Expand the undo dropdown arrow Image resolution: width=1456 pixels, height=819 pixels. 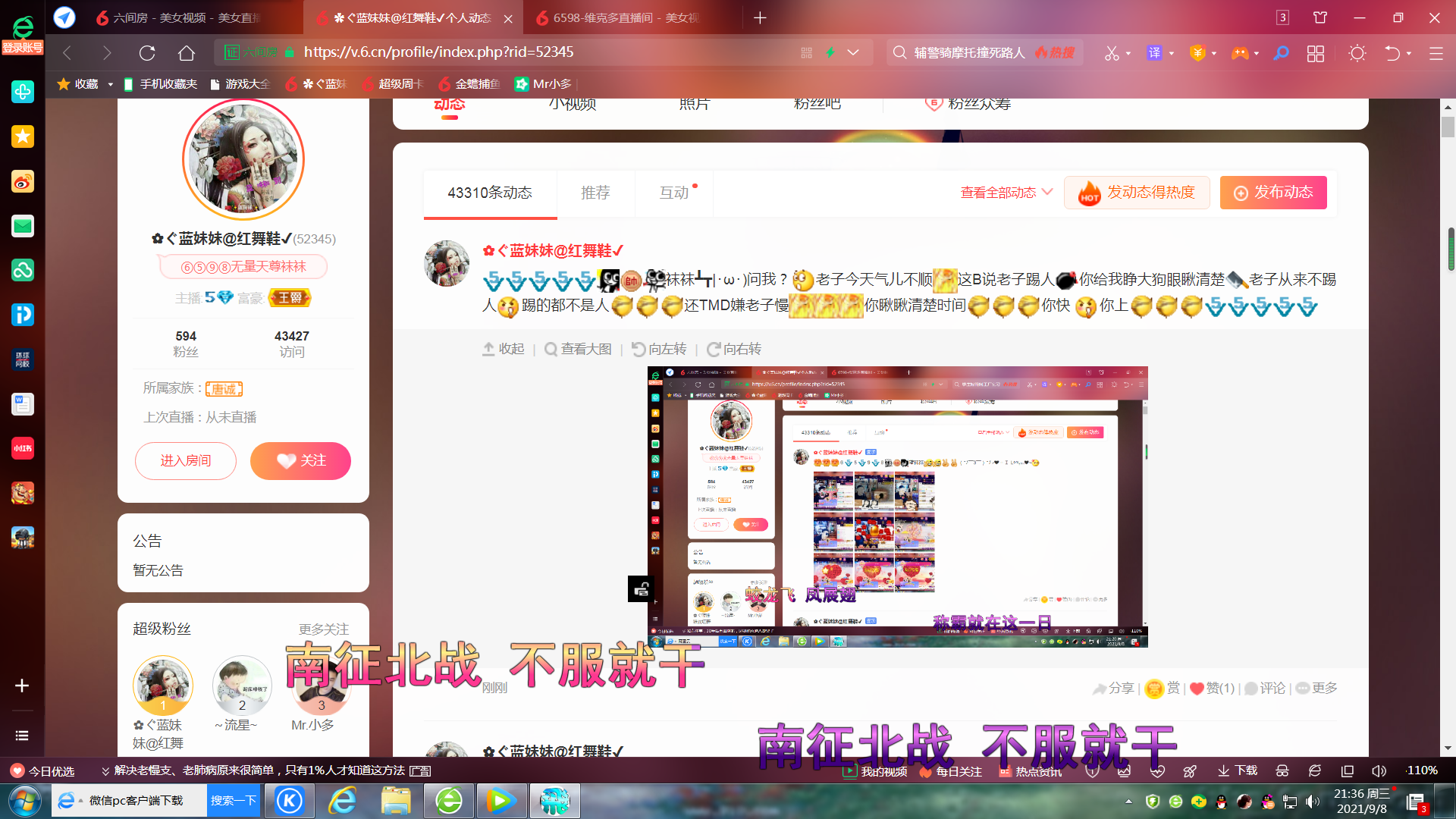(x=1409, y=53)
